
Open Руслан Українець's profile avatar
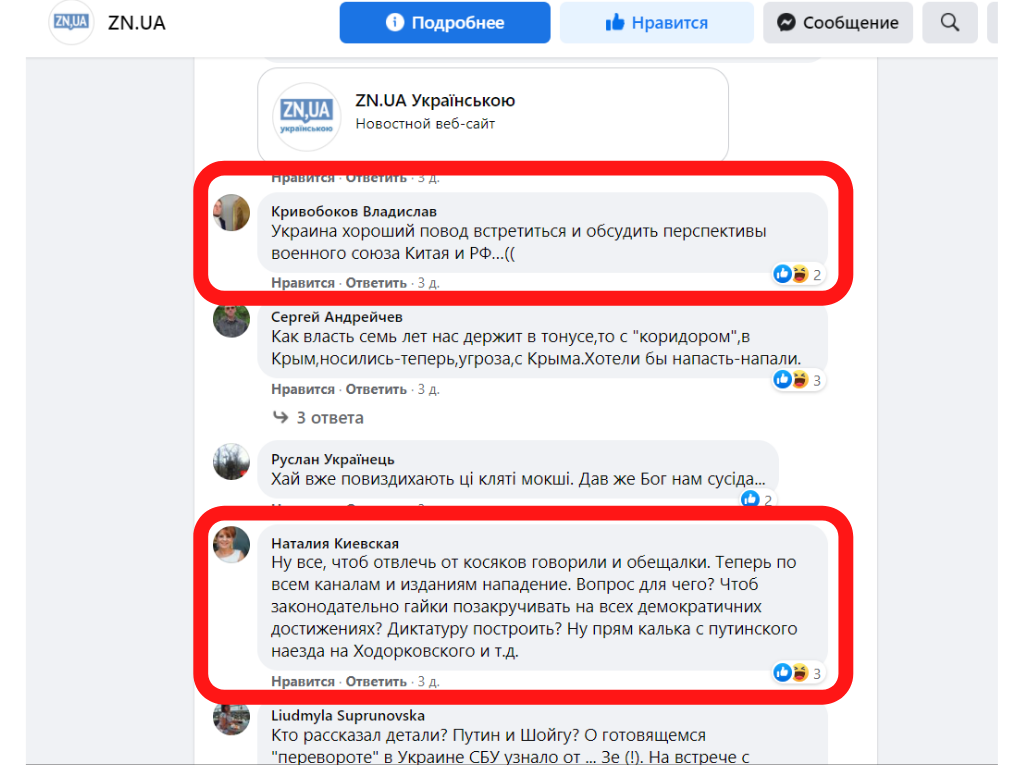tap(232, 461)
